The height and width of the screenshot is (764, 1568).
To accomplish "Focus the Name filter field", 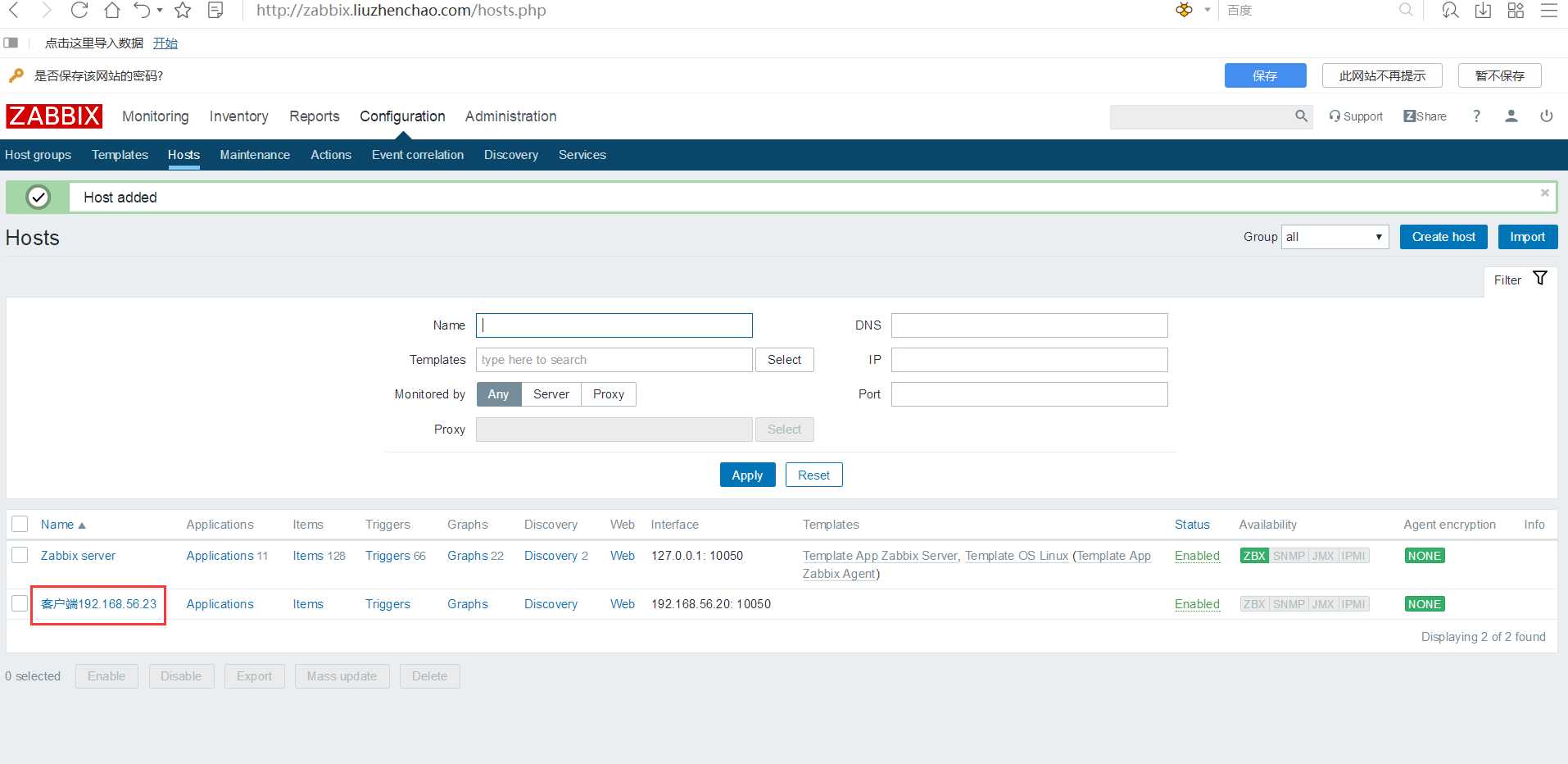I will (x=614, y=325).
